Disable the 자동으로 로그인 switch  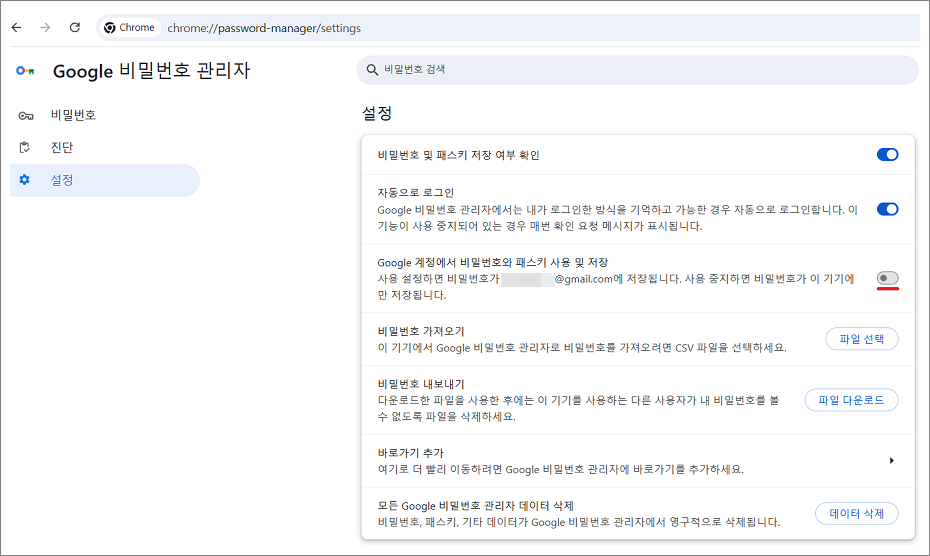pyautogui.click(x=887, y=209)
